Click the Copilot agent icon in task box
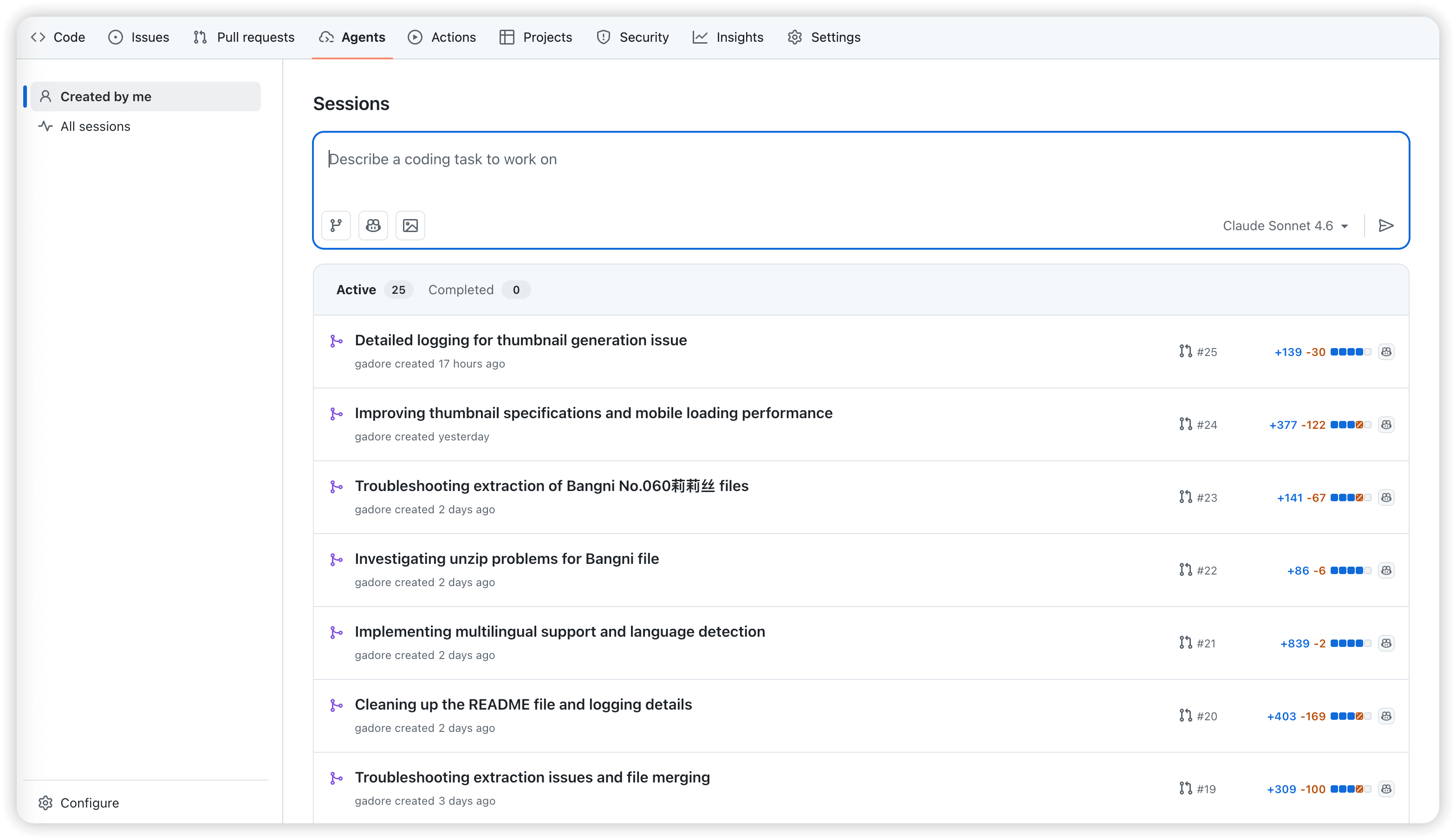 (x=373, y=225)
